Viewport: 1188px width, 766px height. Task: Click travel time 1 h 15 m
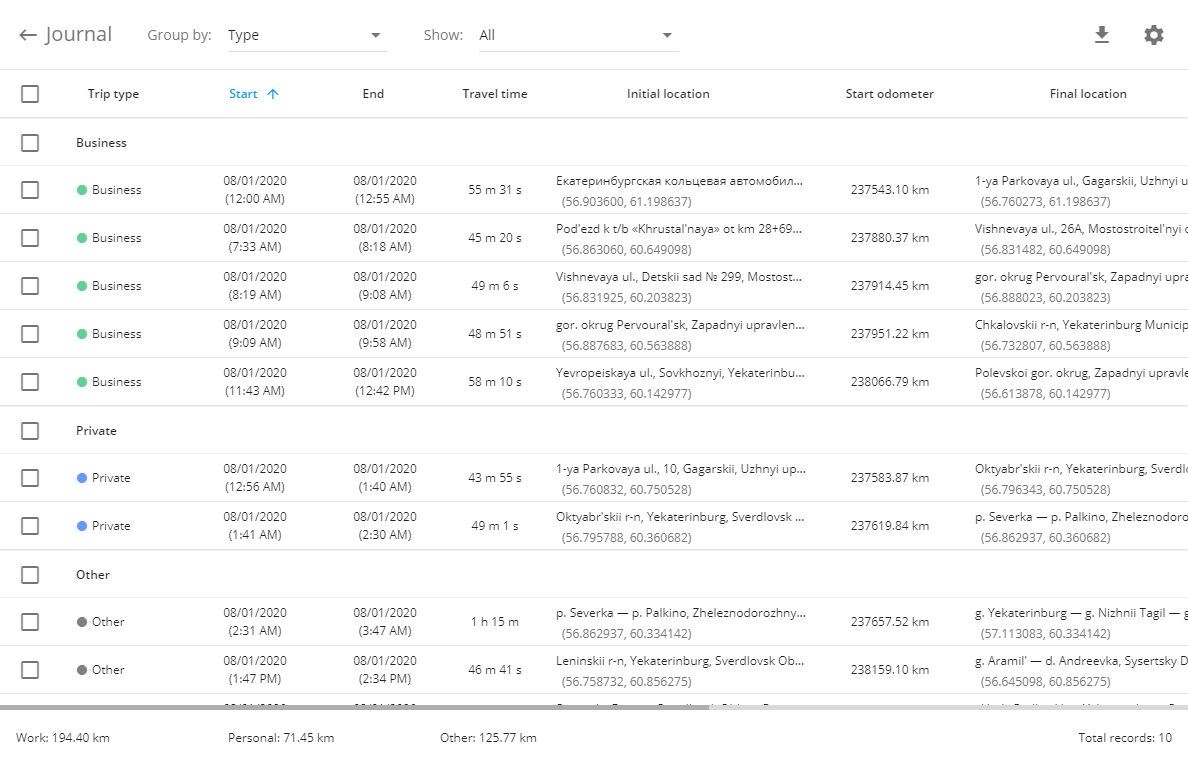(495, 622)
